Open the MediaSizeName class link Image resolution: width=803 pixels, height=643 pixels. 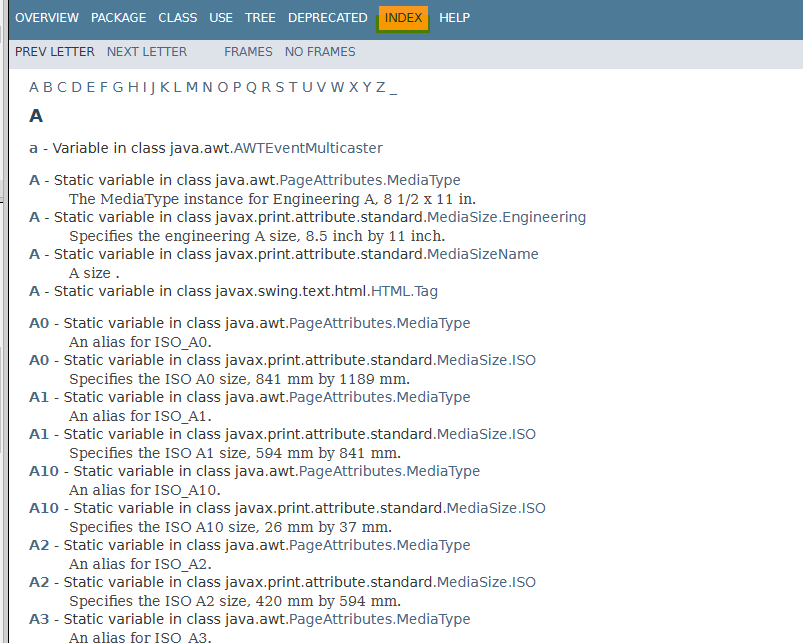(482, 254)
